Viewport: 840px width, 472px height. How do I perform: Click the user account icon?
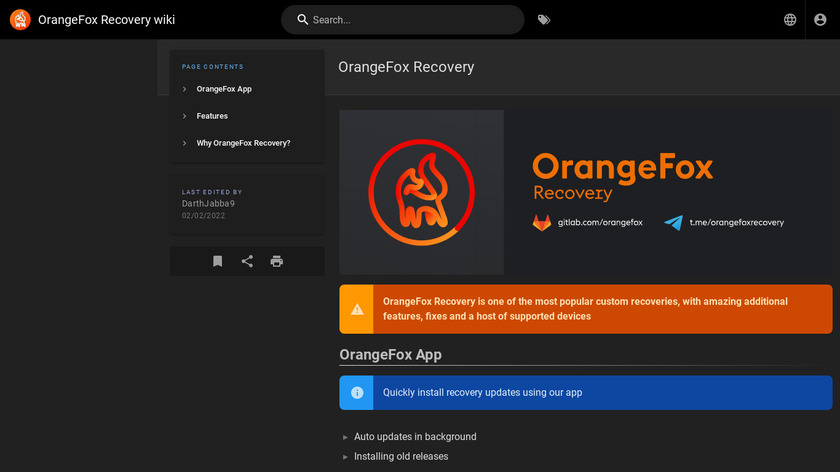point(822,20)
